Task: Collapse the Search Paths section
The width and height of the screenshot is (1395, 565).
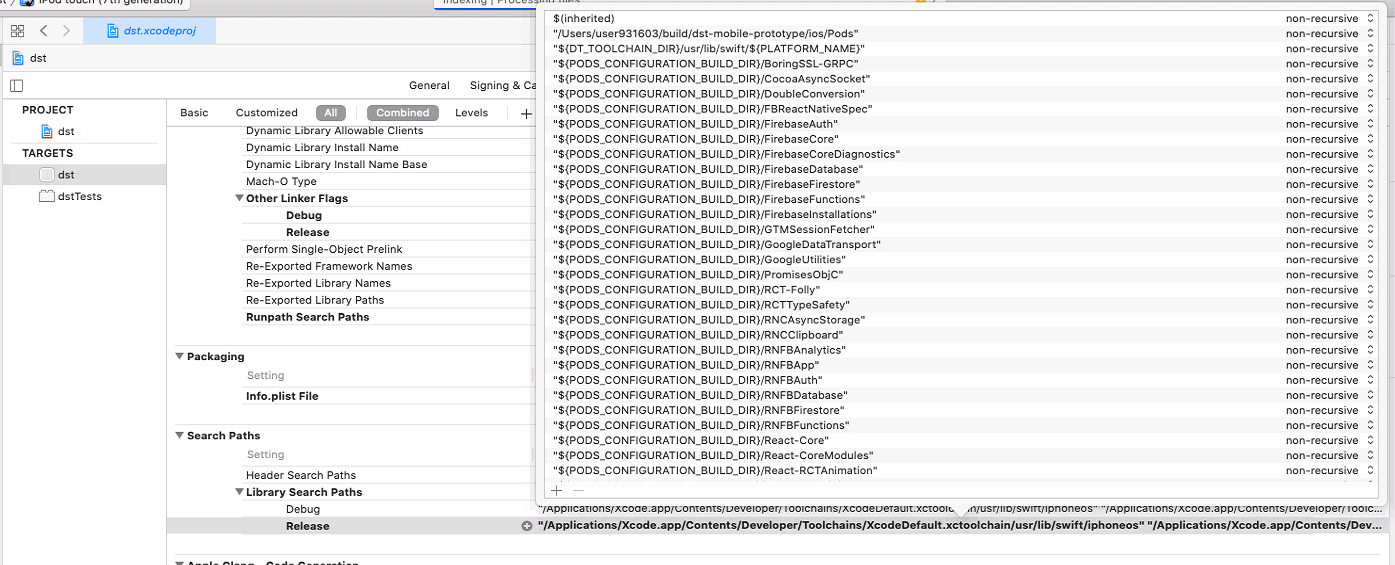Action: tap(180, 436)
